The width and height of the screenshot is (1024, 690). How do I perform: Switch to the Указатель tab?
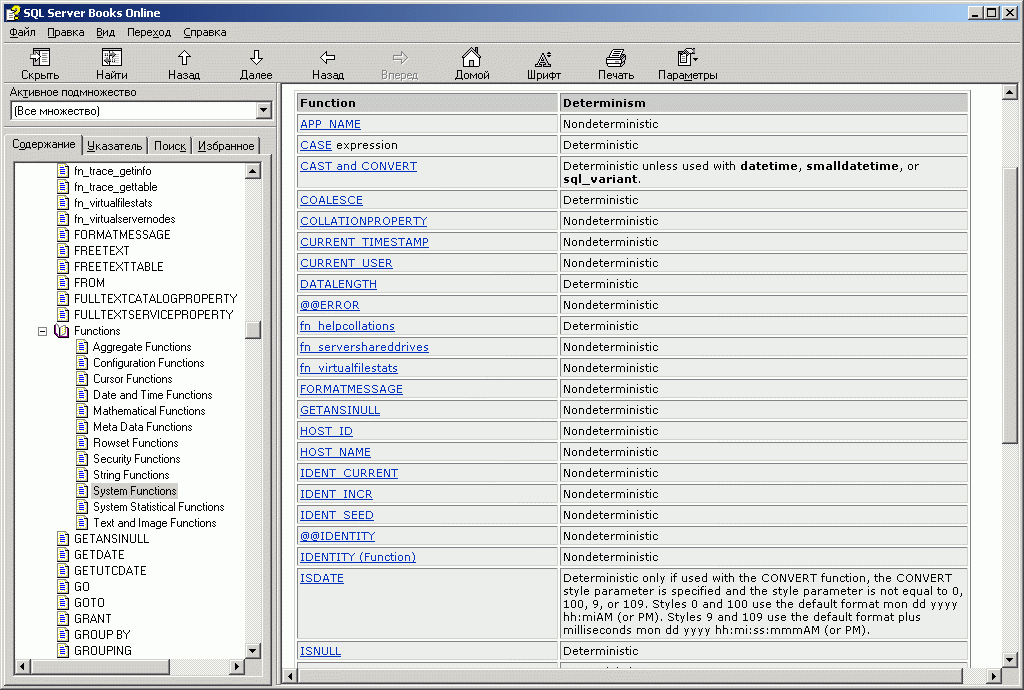pos(114,146)
